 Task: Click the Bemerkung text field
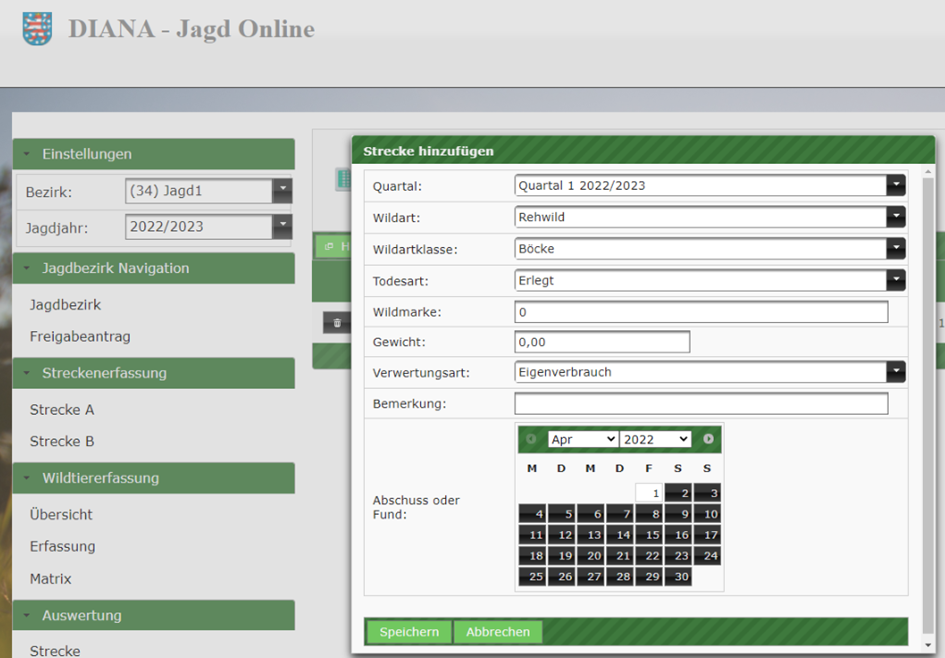(701, 404)
